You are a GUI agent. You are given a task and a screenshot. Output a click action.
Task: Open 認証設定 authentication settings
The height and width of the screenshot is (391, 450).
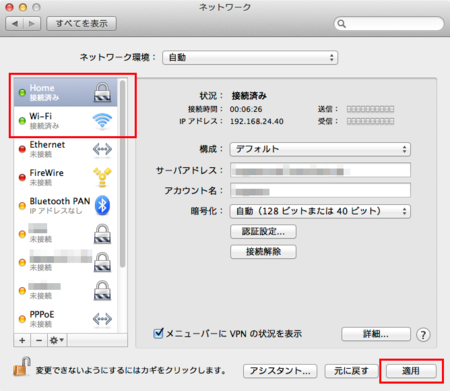coord(263,231)
